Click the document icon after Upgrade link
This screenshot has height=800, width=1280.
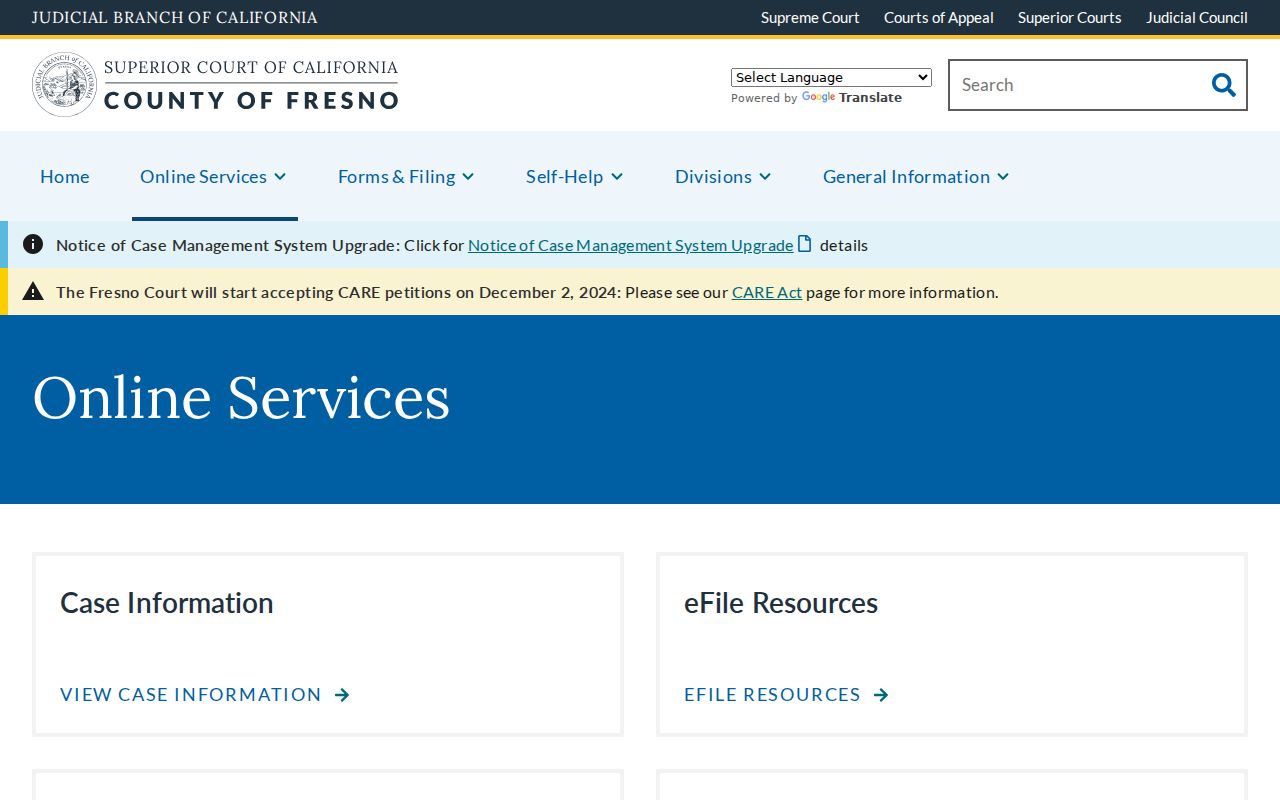(x=805, y=244)
